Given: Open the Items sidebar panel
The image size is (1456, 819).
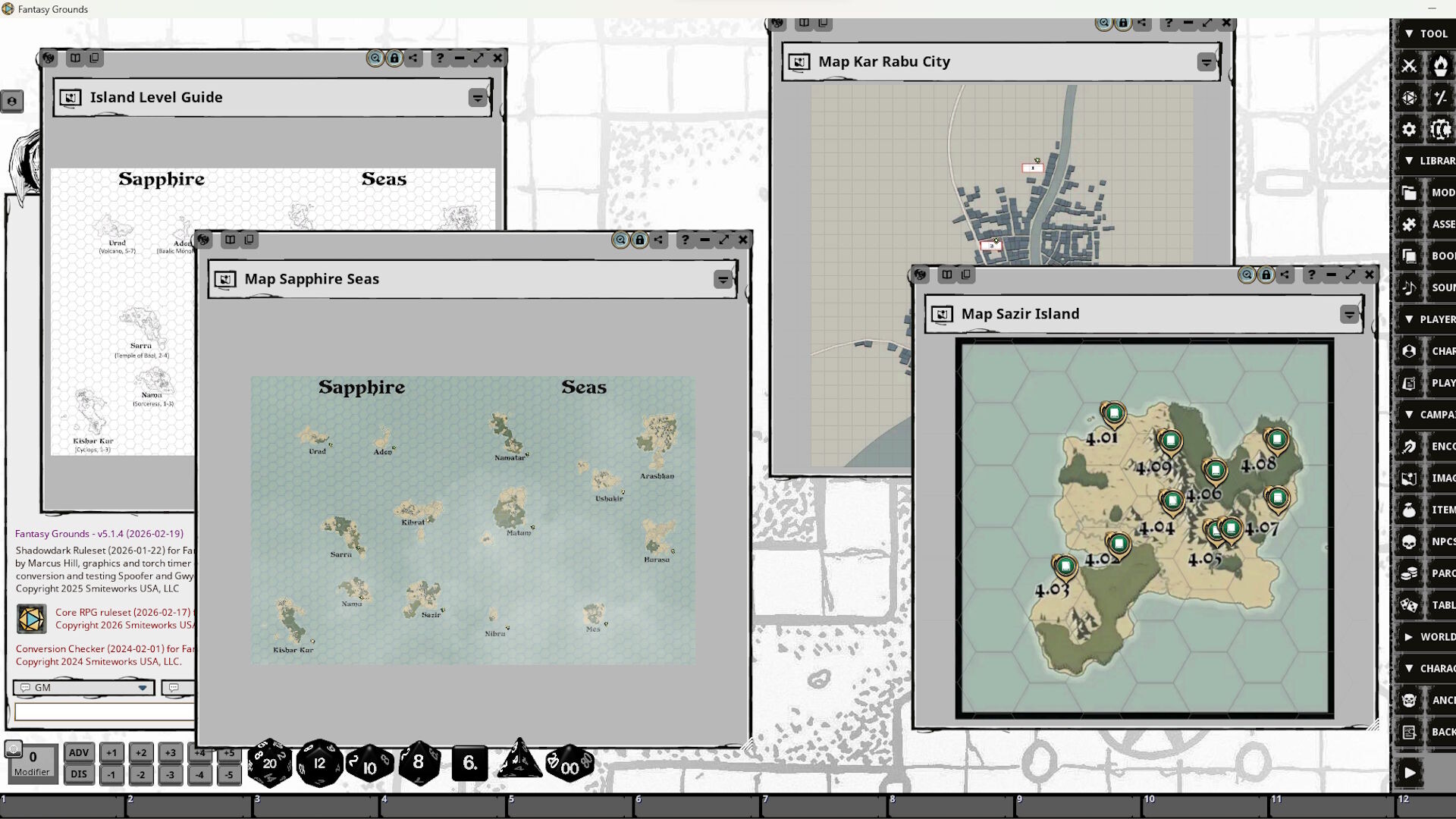Looking at the screenshot, I should click(1410, 510).
